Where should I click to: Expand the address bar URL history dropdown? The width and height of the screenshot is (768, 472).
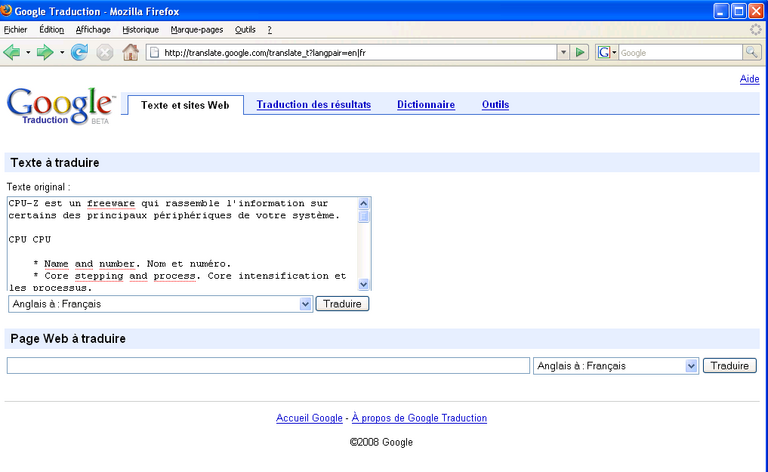[563, 52]
